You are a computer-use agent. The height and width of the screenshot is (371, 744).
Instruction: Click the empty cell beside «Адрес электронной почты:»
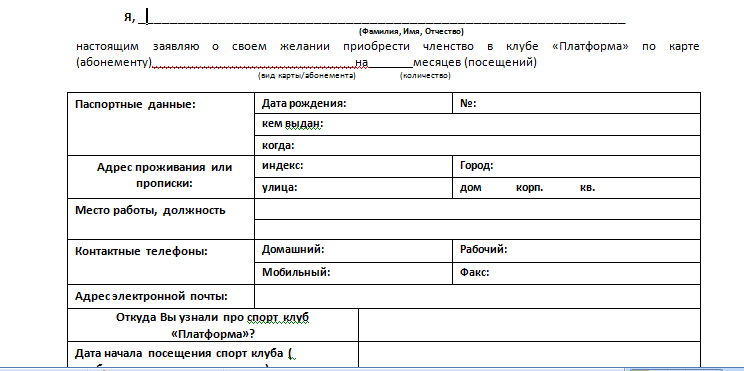click(477, 297)
